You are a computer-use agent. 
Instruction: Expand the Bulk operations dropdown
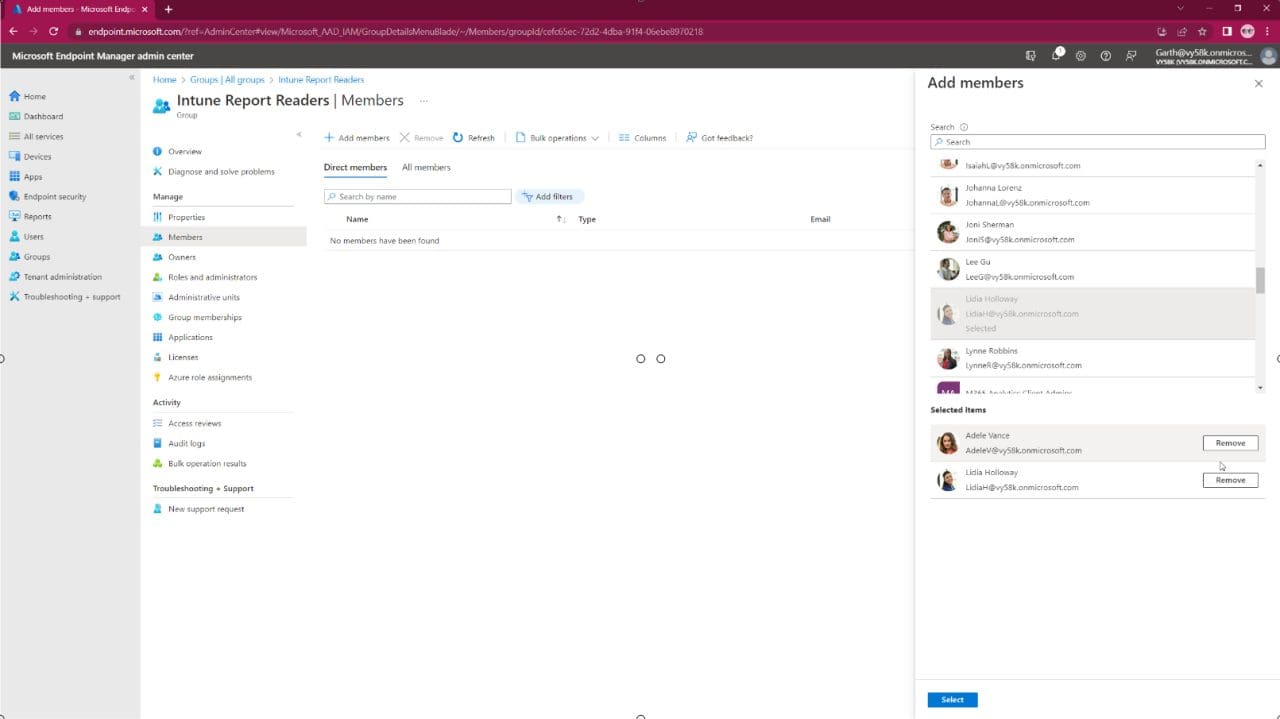click(x=555, y=137)
